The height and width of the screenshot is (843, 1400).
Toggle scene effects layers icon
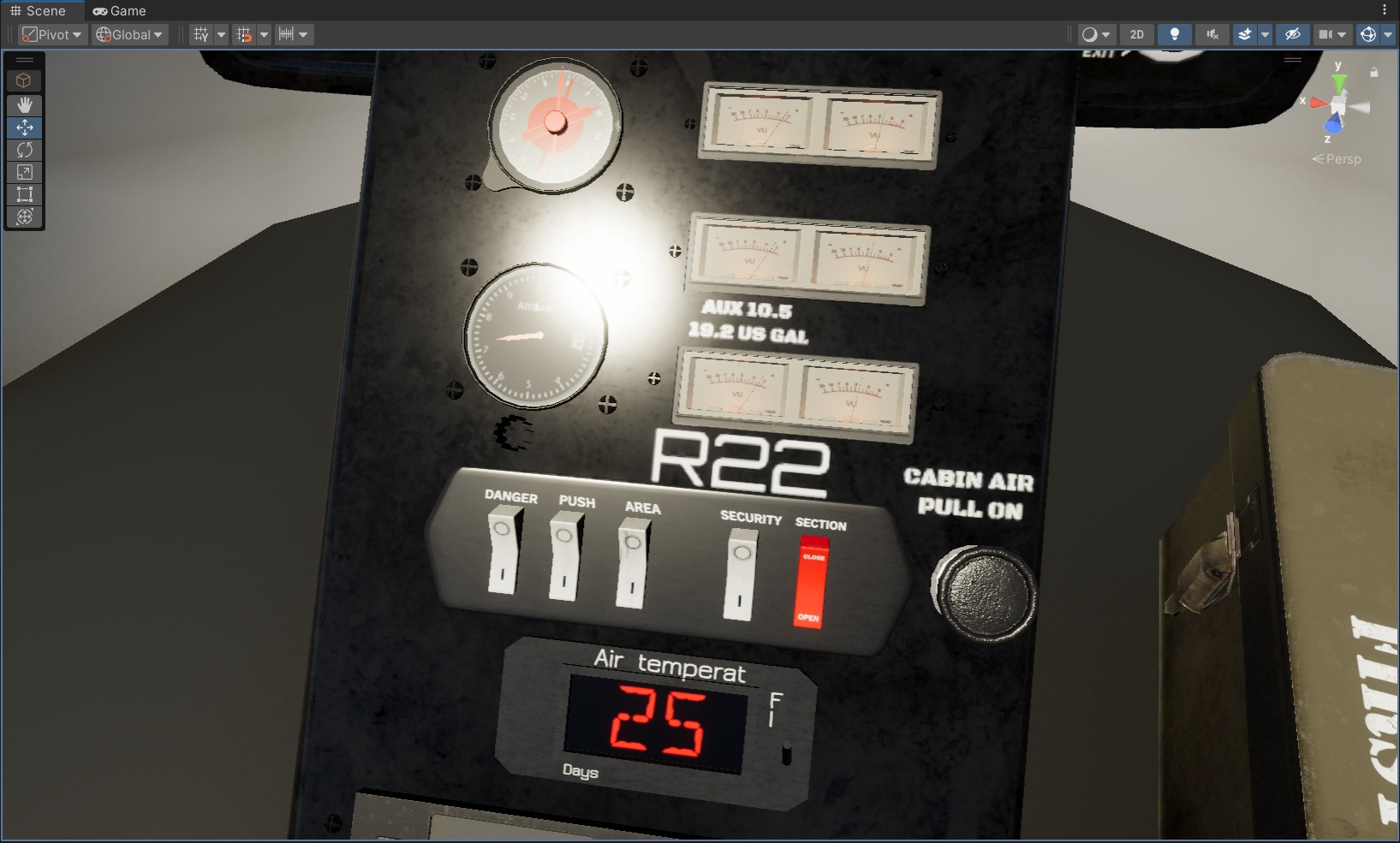coord(1245,34)
